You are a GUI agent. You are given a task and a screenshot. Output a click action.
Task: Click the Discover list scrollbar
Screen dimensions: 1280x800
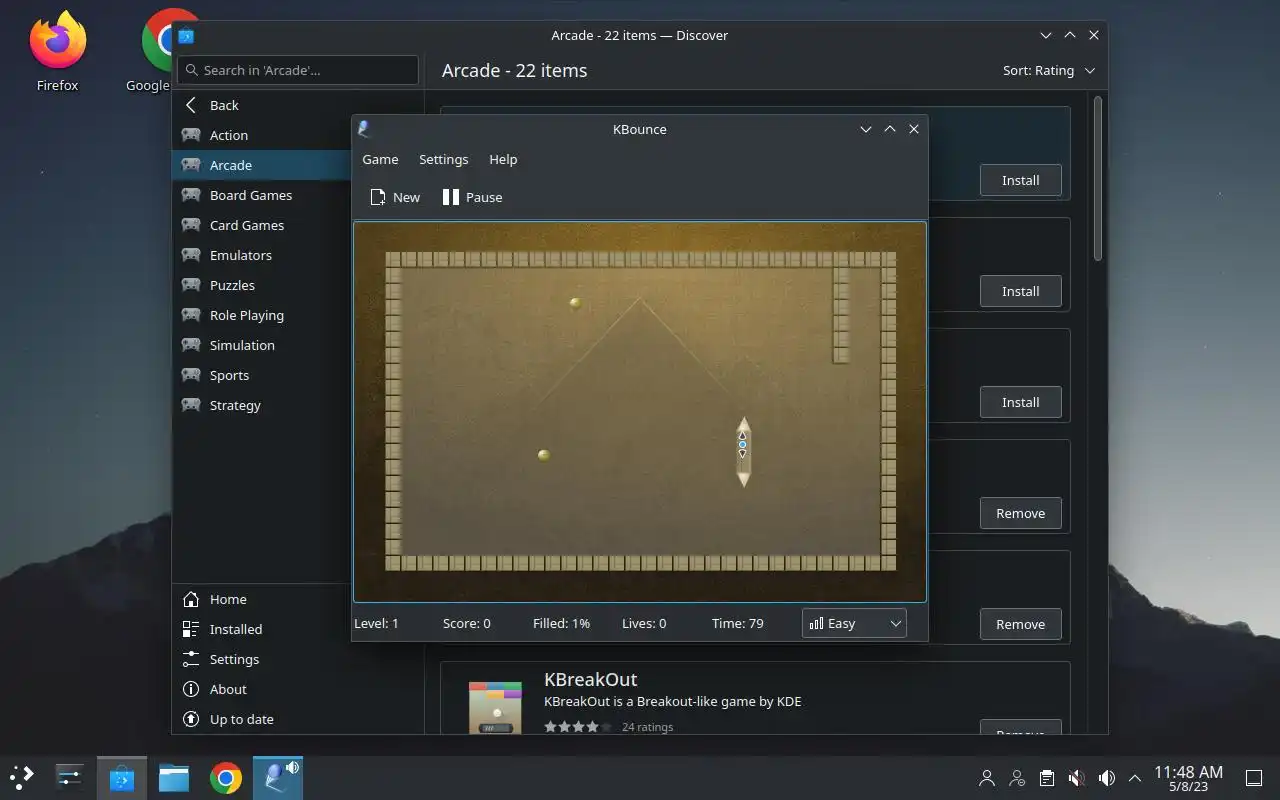1097,180
